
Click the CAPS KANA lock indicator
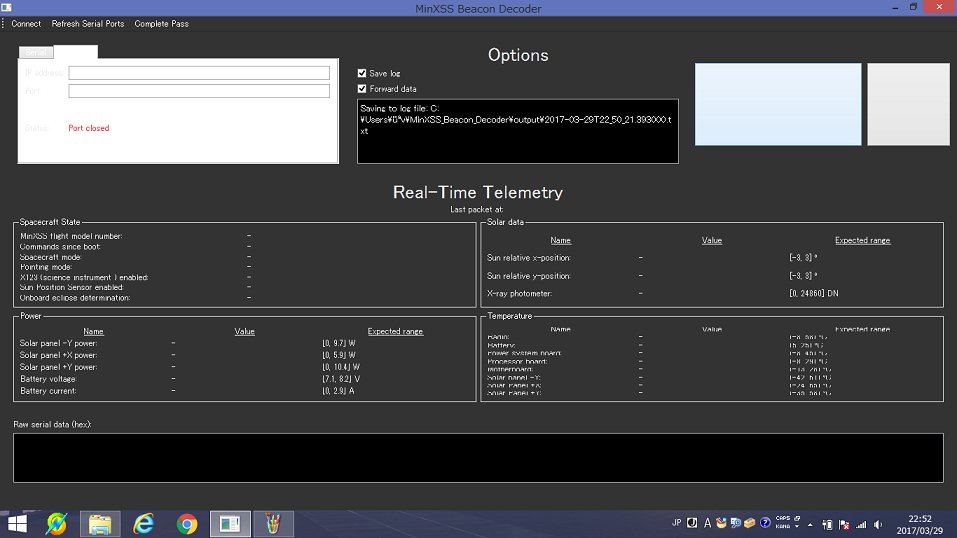coord(782,522)
